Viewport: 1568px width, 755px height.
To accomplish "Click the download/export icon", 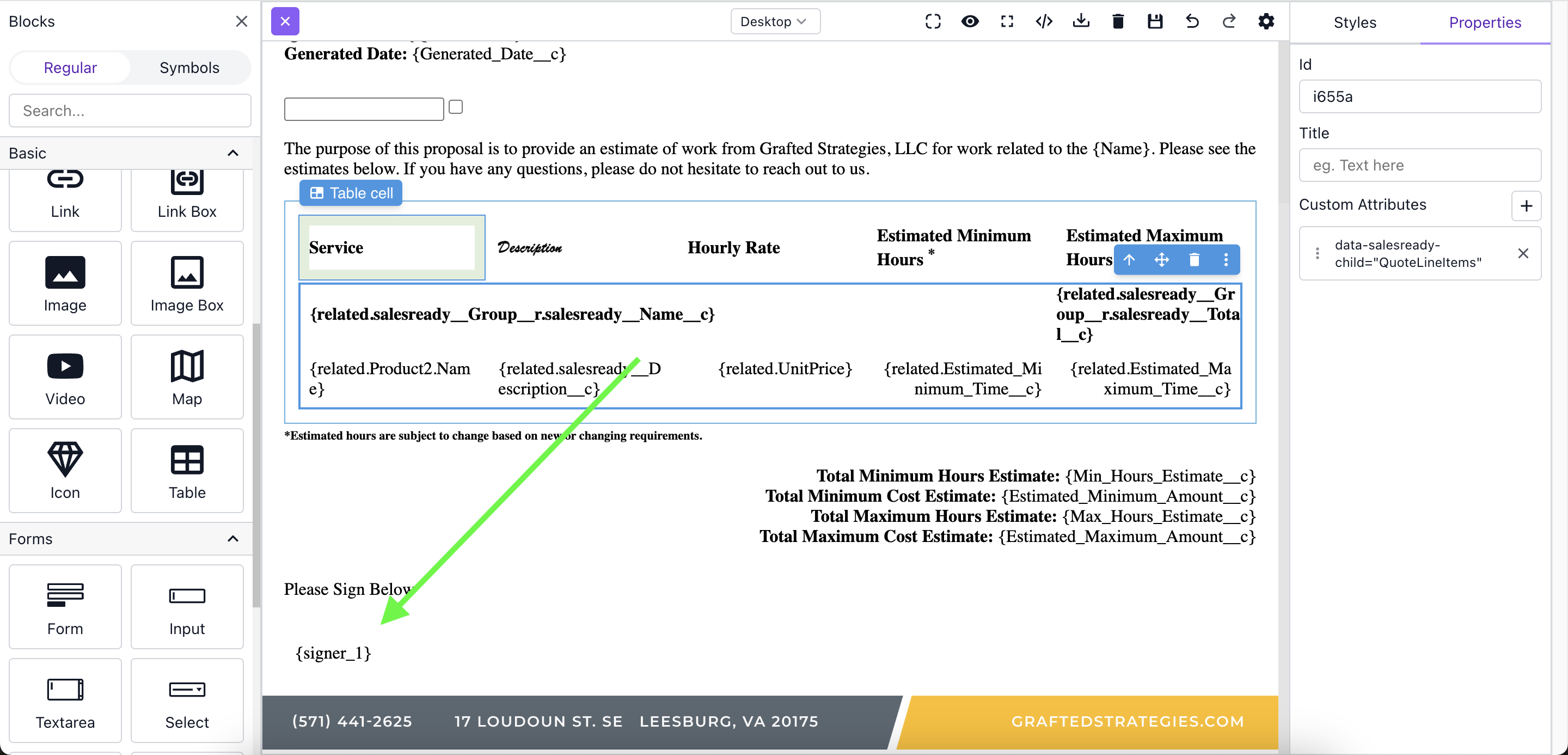I will click(1081, 22).
